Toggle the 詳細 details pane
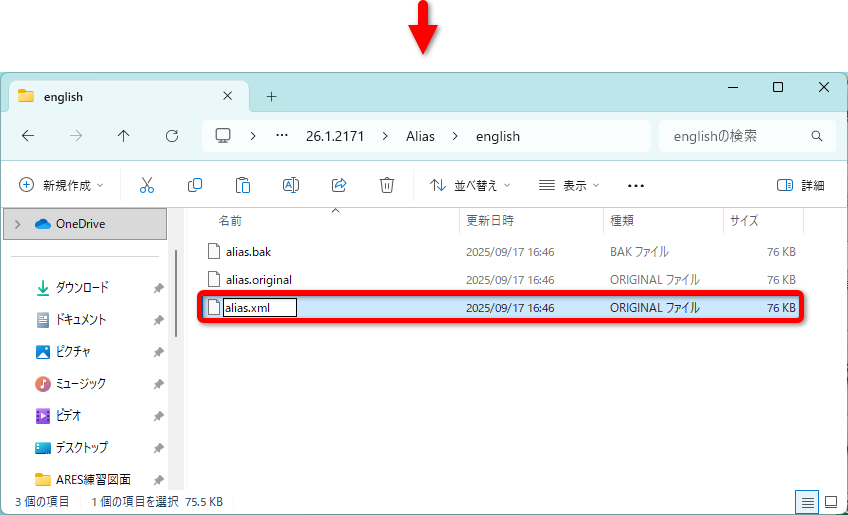 coord(800,186)
